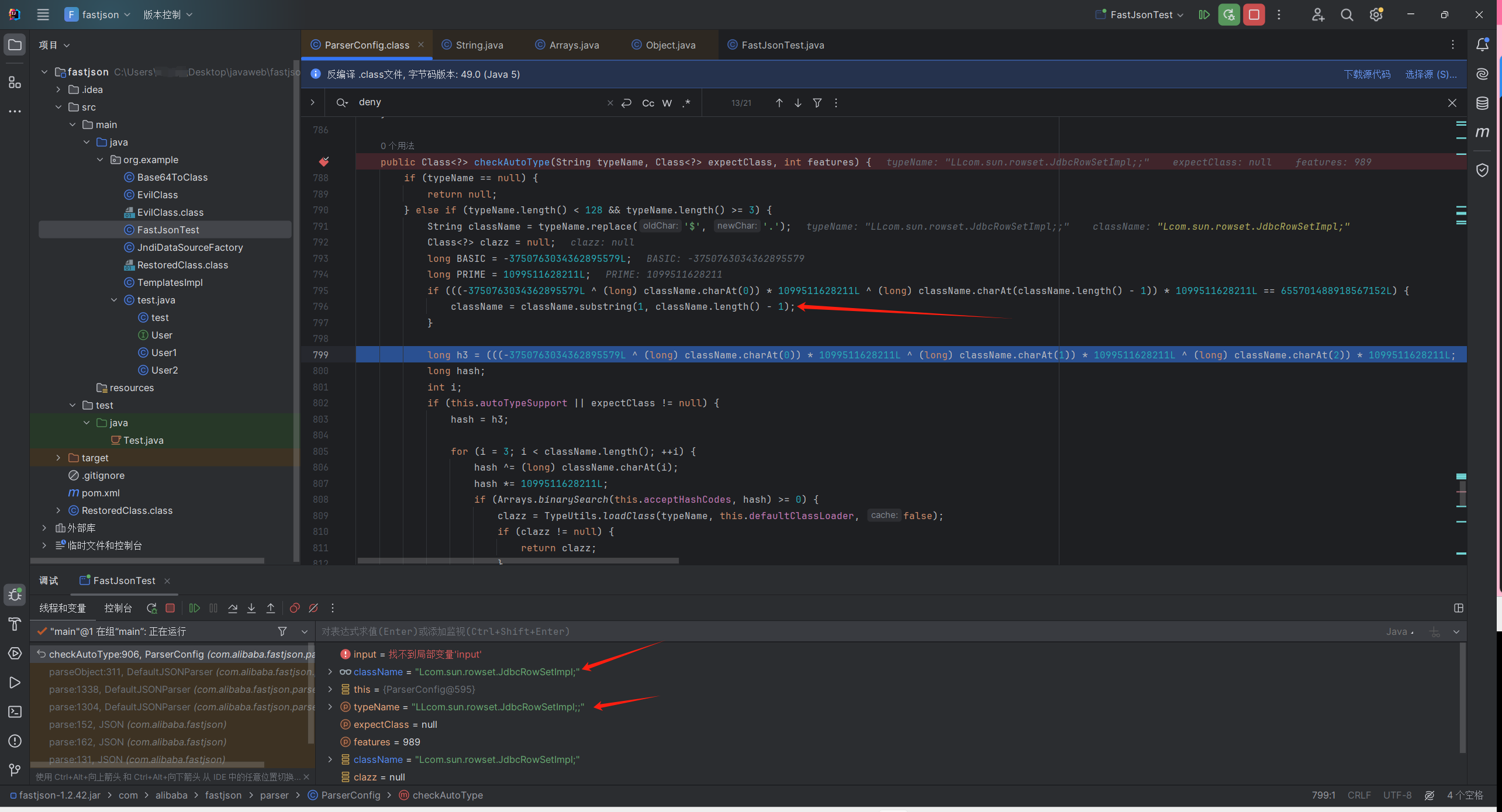
Task: Toggle Regex option in search bar
Action: click(x=686, y=103)
